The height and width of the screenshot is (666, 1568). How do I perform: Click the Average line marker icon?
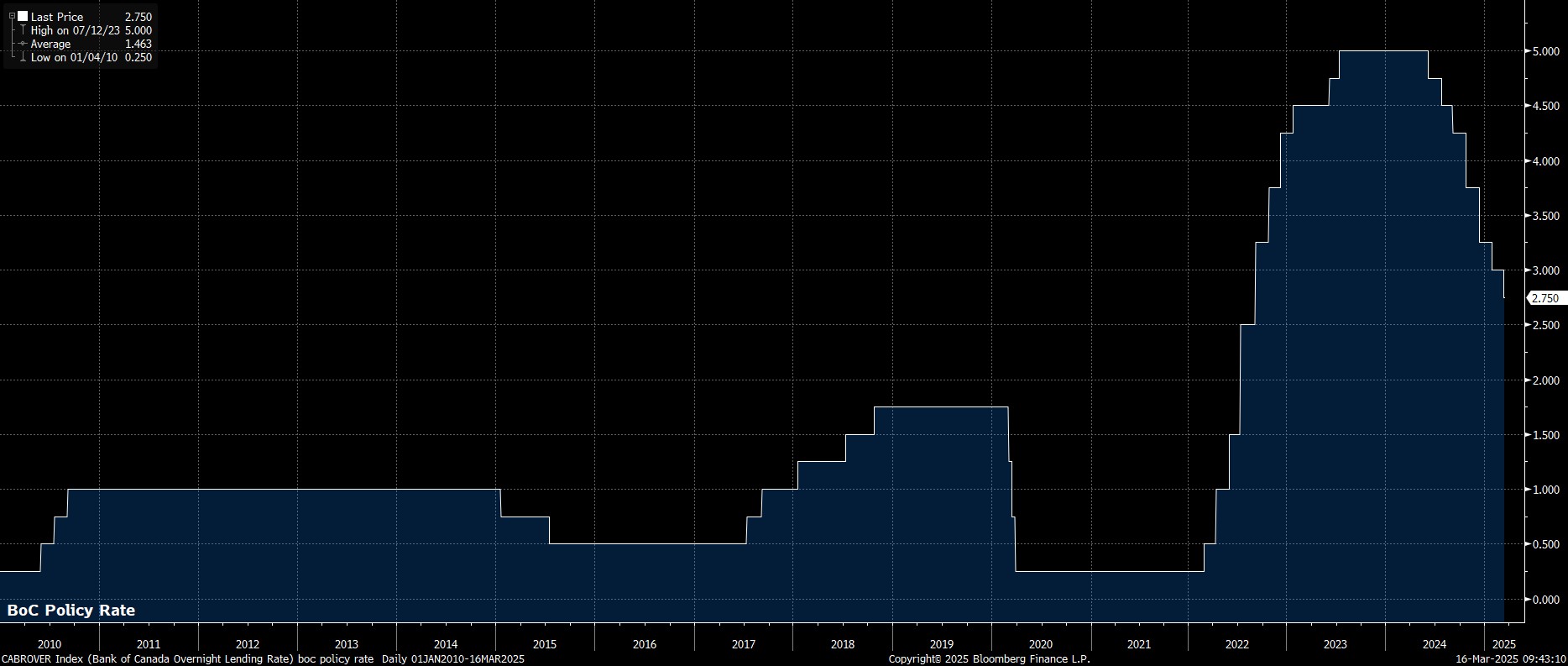[23, 44]
